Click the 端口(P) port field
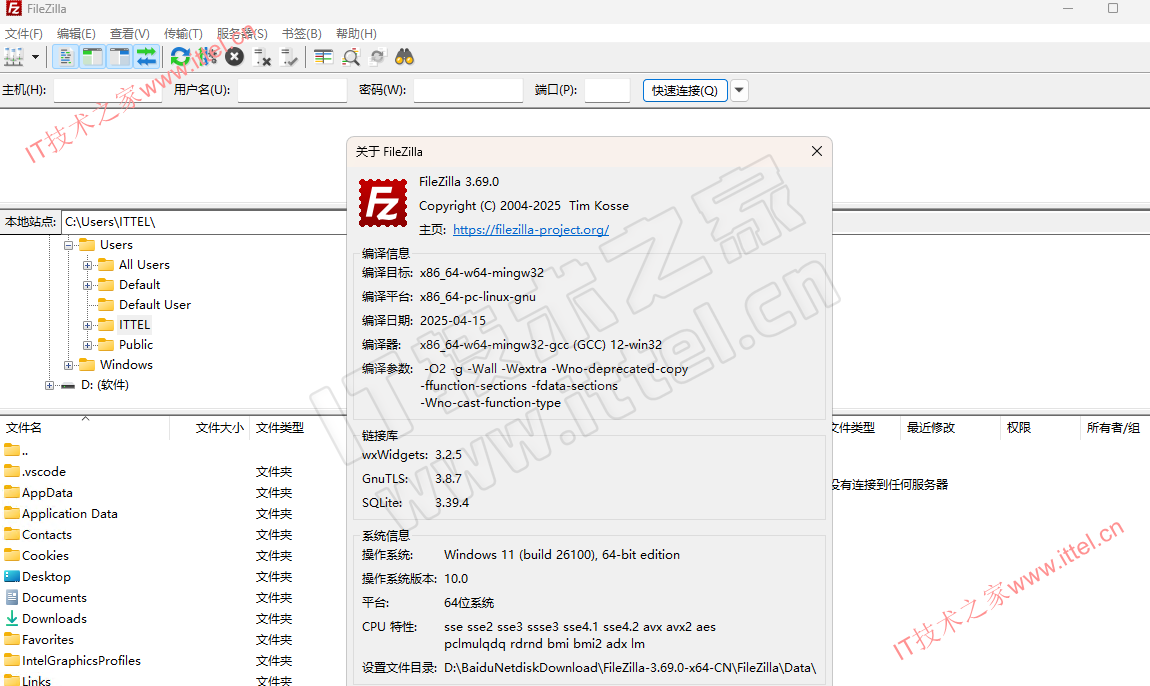Viewport: 1150px width, 686px height. click(607, 90)
